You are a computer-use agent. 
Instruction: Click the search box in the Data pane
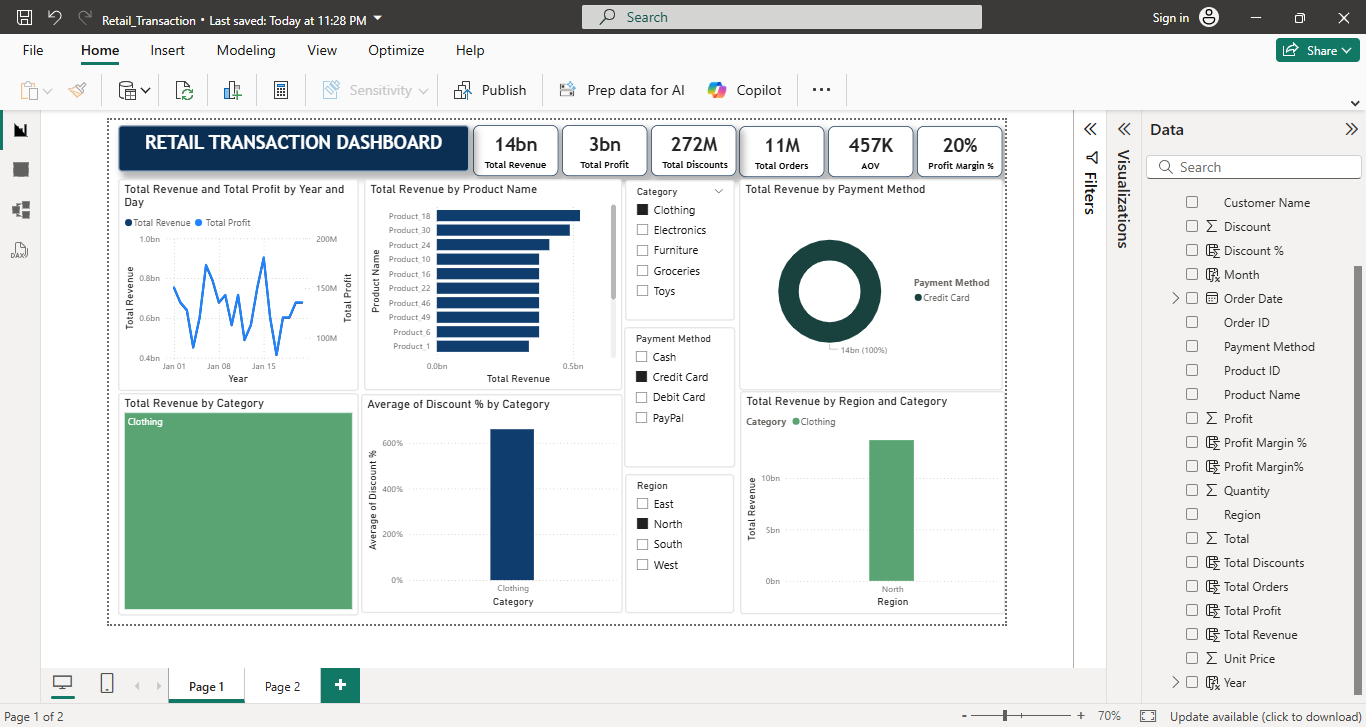[1253, 166]
